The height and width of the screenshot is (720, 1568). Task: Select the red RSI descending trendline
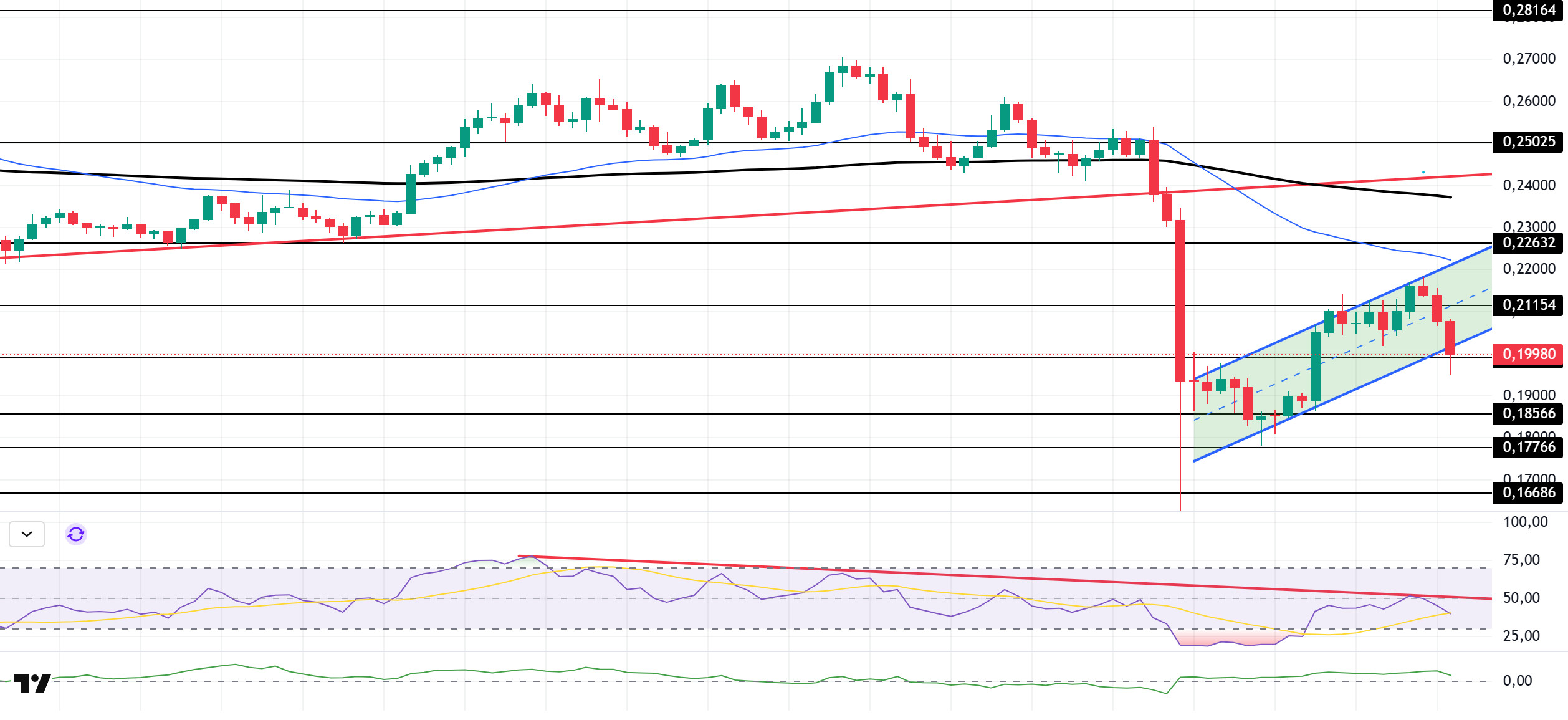pos(935,575)
